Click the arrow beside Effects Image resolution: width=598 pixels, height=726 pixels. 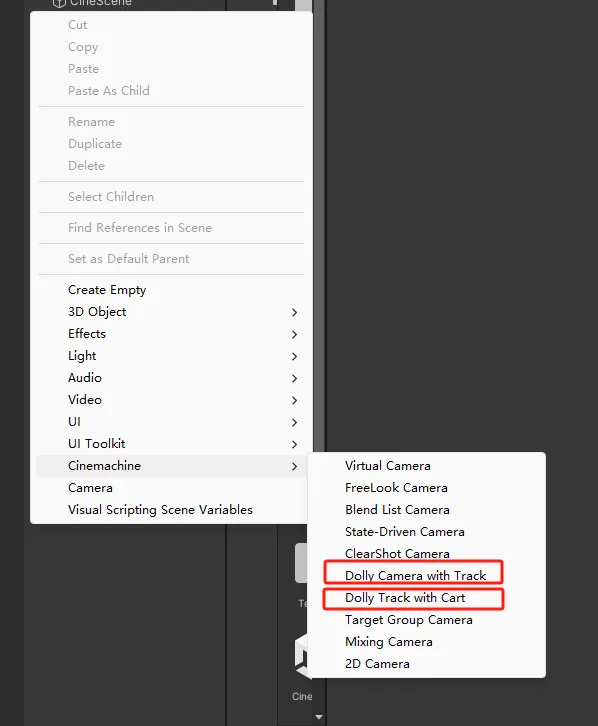[x=294, y=334]
